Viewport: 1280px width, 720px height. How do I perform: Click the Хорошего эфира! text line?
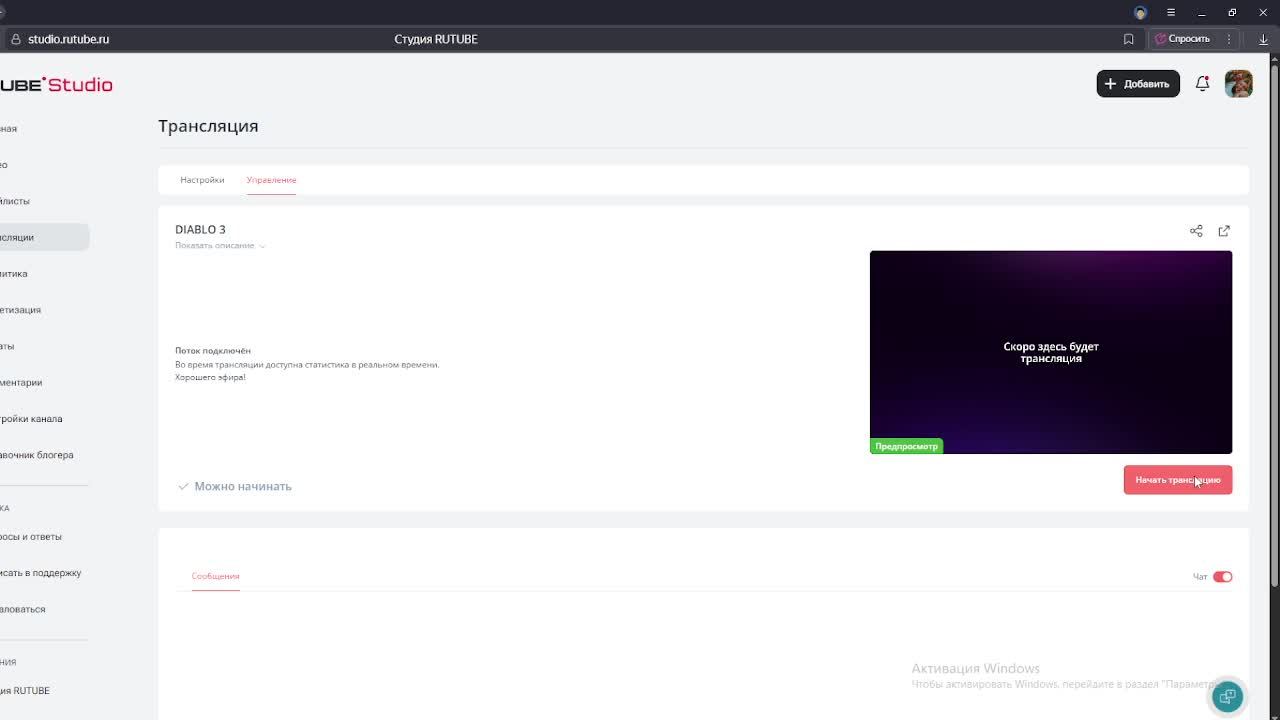pos(210,377)
